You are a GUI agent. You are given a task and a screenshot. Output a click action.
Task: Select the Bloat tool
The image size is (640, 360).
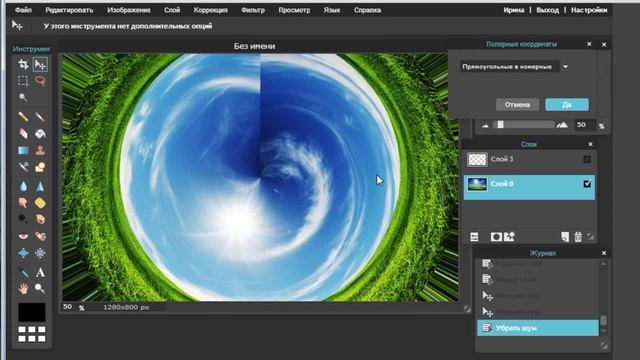point(23,253)
